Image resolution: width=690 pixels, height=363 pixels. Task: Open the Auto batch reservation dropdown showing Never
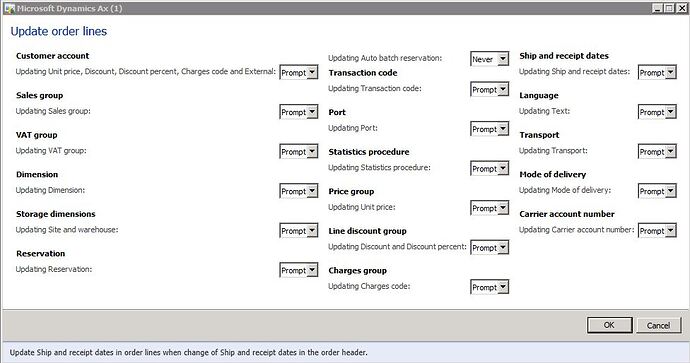489,59
